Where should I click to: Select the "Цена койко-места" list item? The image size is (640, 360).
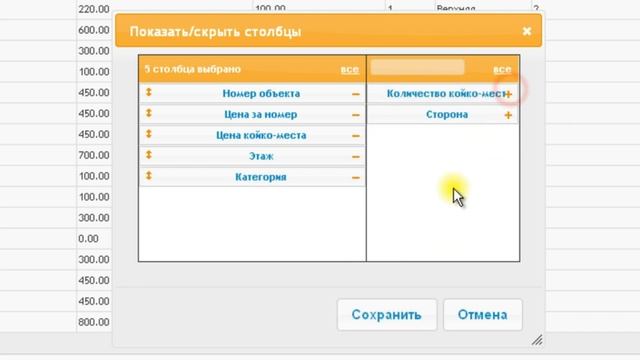252,135
